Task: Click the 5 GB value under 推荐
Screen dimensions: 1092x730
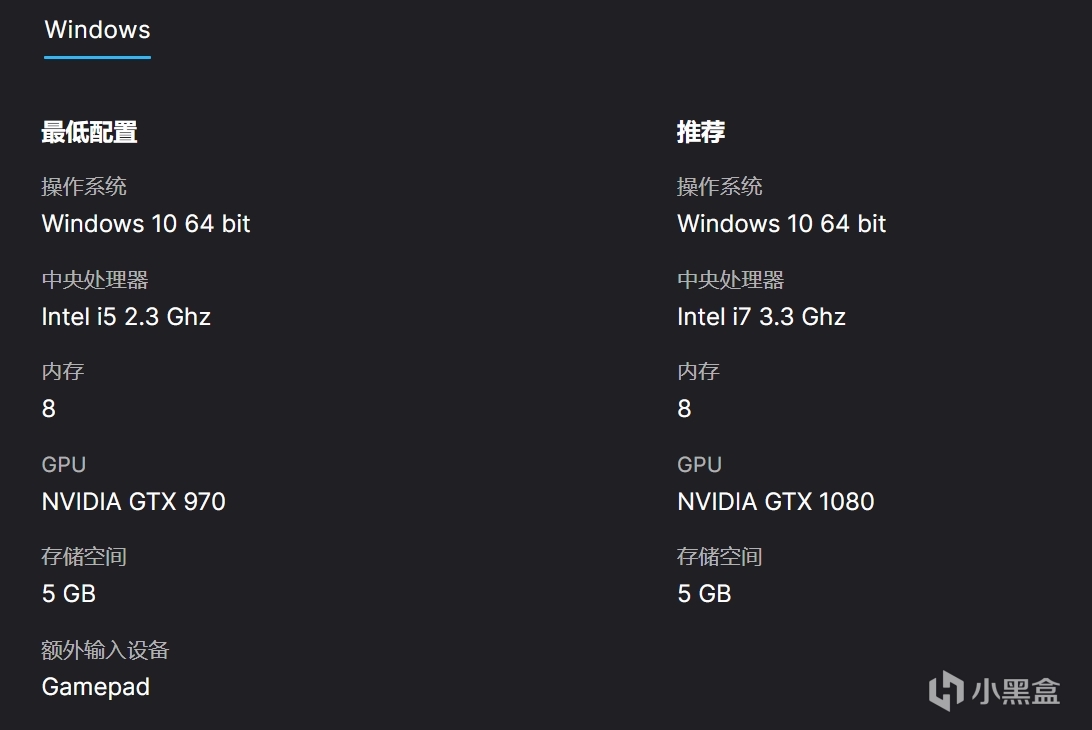Action: [704, 594]
